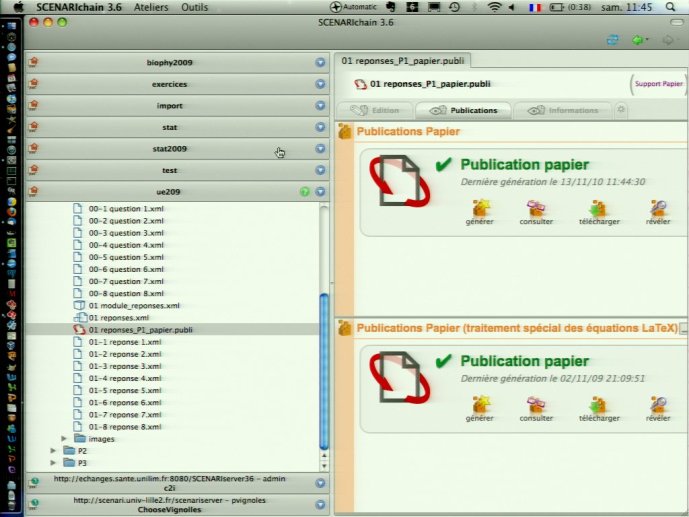Click the workshop icon left of exercices
Viewport: 689px width, 517px height.
pyautogui.click(x=33, y=83)
